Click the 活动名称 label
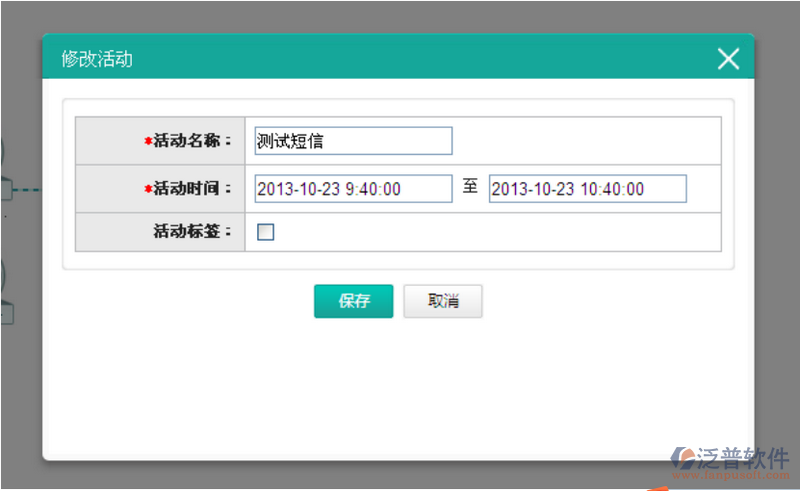The height and width of the screenshot is (491, 800). click(192, 141)
